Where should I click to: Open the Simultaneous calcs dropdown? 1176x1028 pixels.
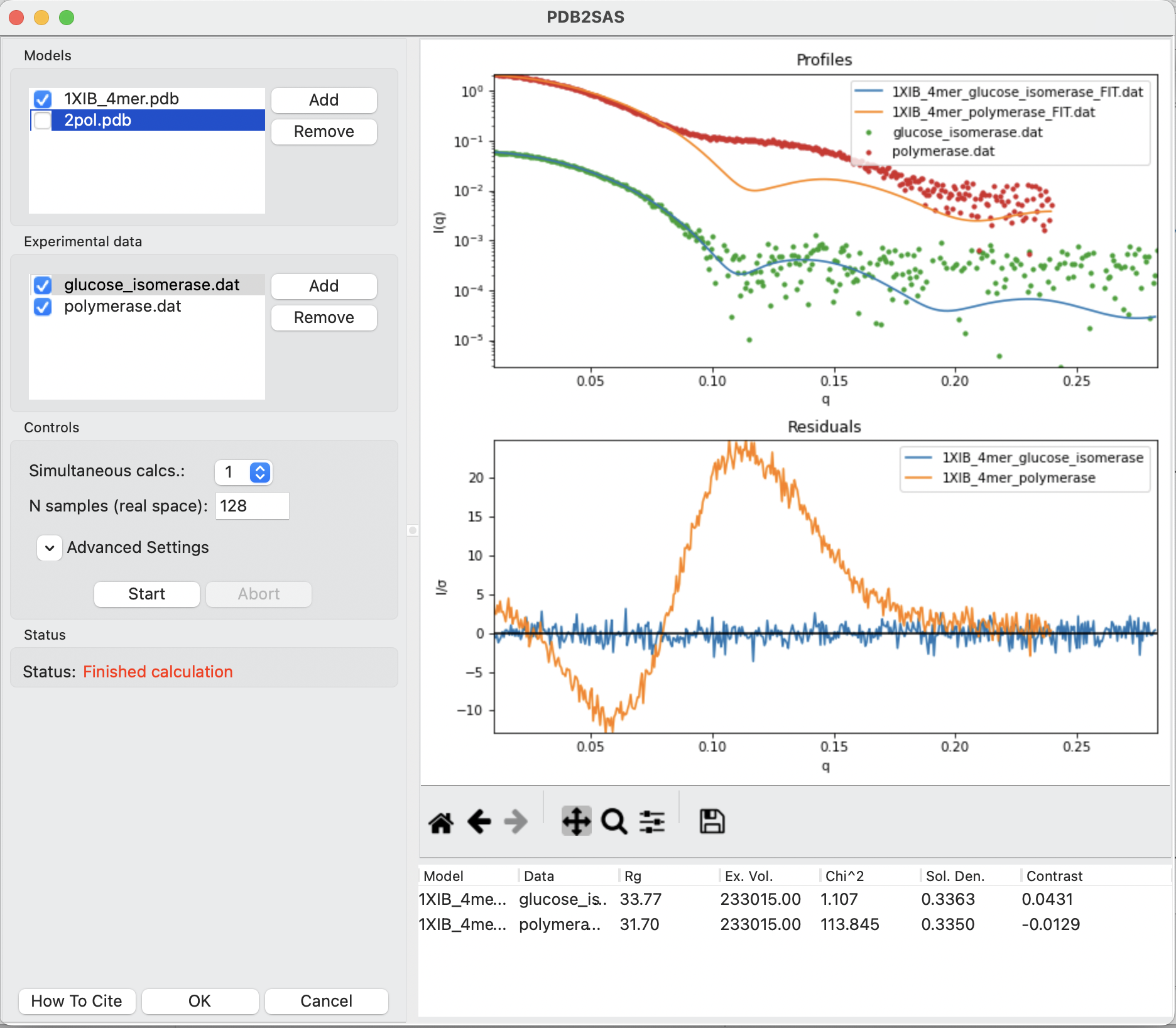click(243, 472)
